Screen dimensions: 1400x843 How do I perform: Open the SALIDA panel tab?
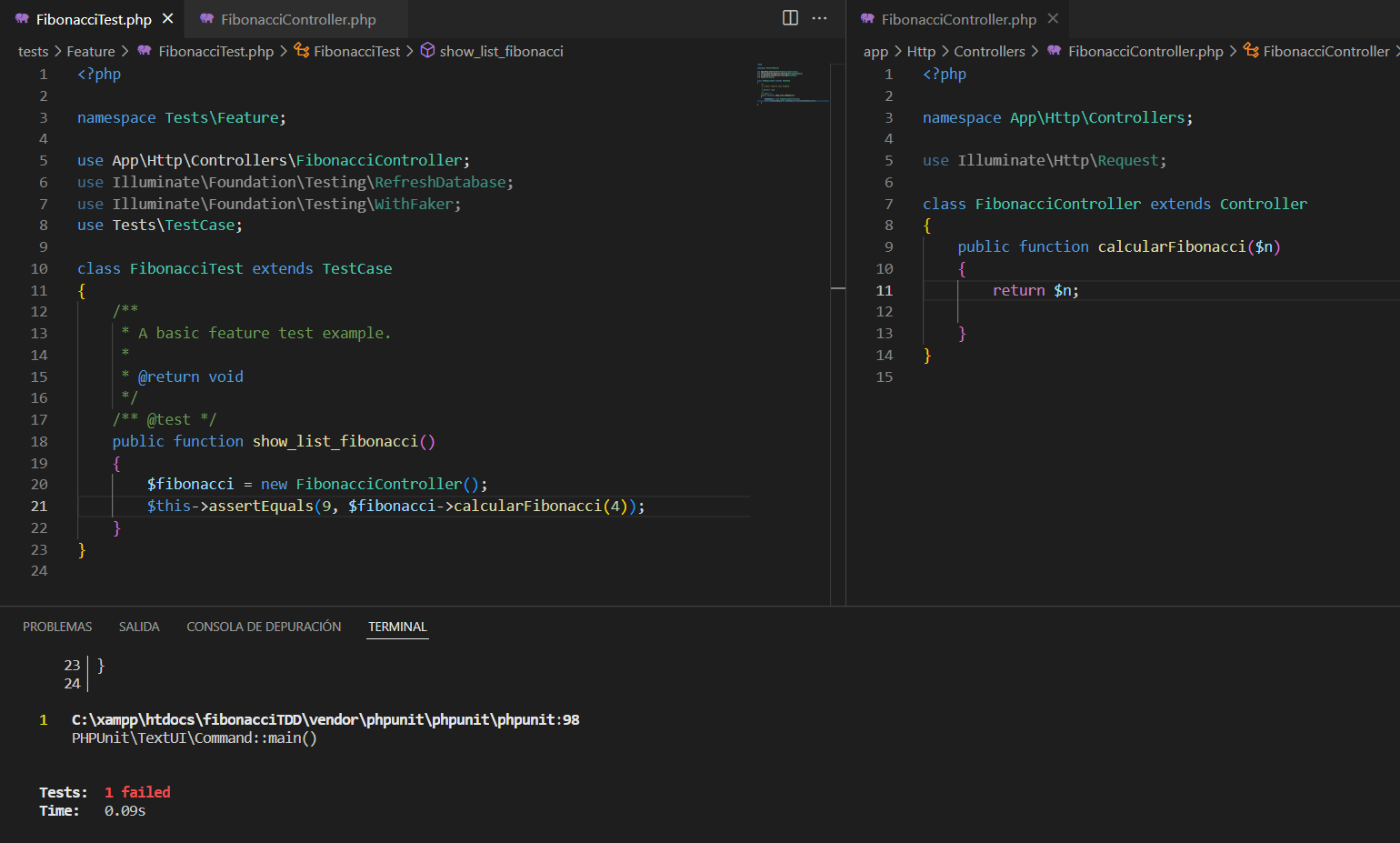pos(139,627)
